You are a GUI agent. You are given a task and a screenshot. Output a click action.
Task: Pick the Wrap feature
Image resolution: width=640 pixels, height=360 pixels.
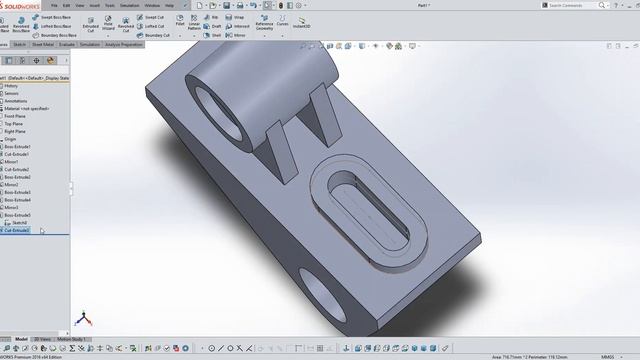coord(235,17)
